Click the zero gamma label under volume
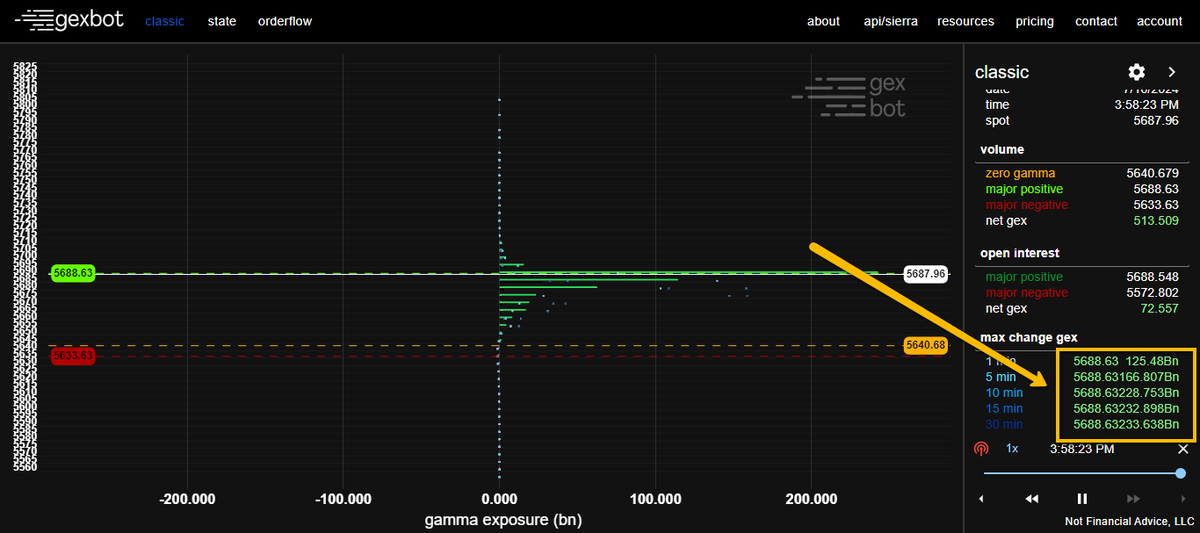Screen dimensions: 1200x533 coord(1019,173)
